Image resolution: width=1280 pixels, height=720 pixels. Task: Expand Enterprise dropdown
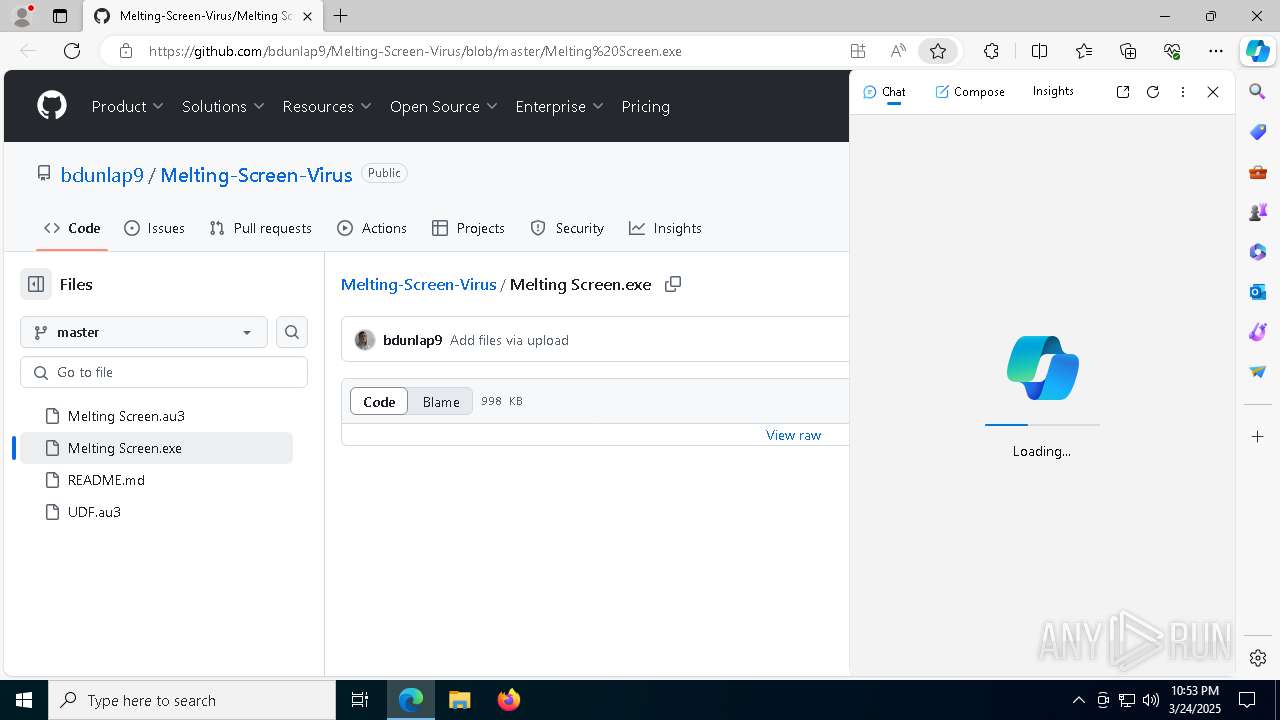click(x=560, y=106)
